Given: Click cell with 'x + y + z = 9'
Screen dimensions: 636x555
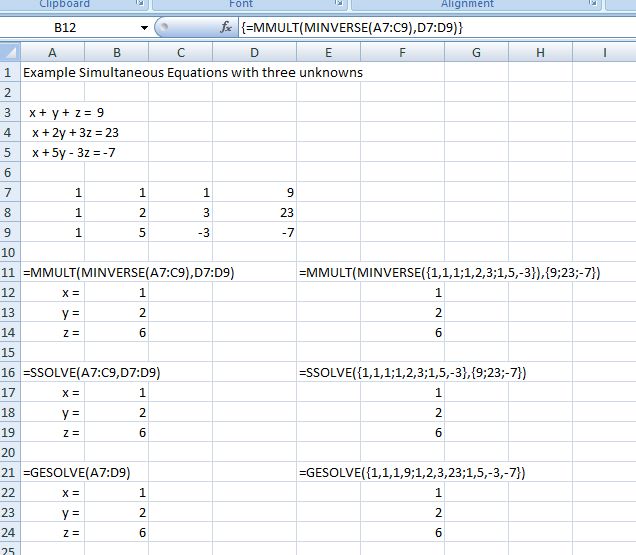Looking at the screenshot, I should (67, 112).
